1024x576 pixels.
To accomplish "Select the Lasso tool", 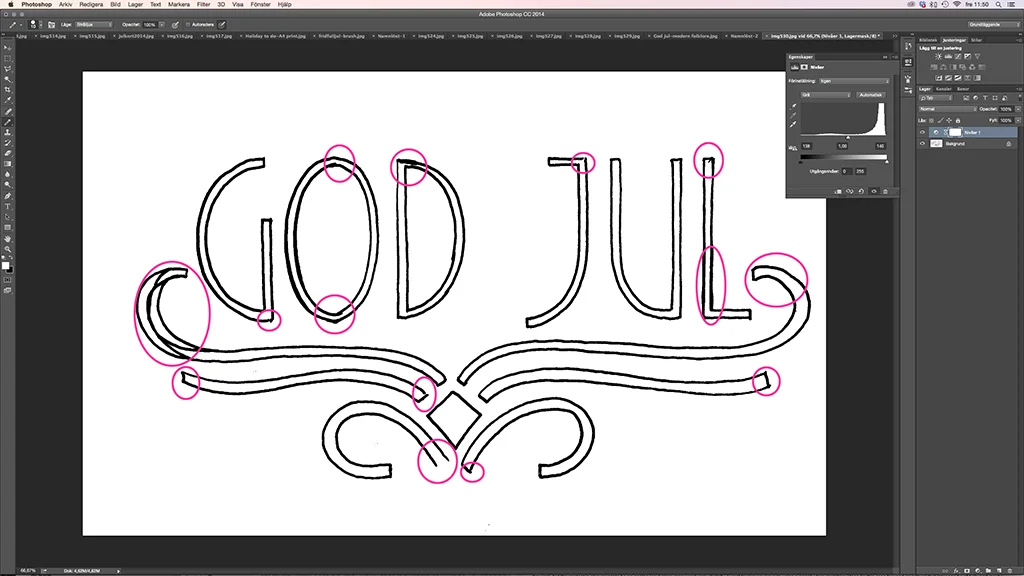I will click(x=8, y=69).
